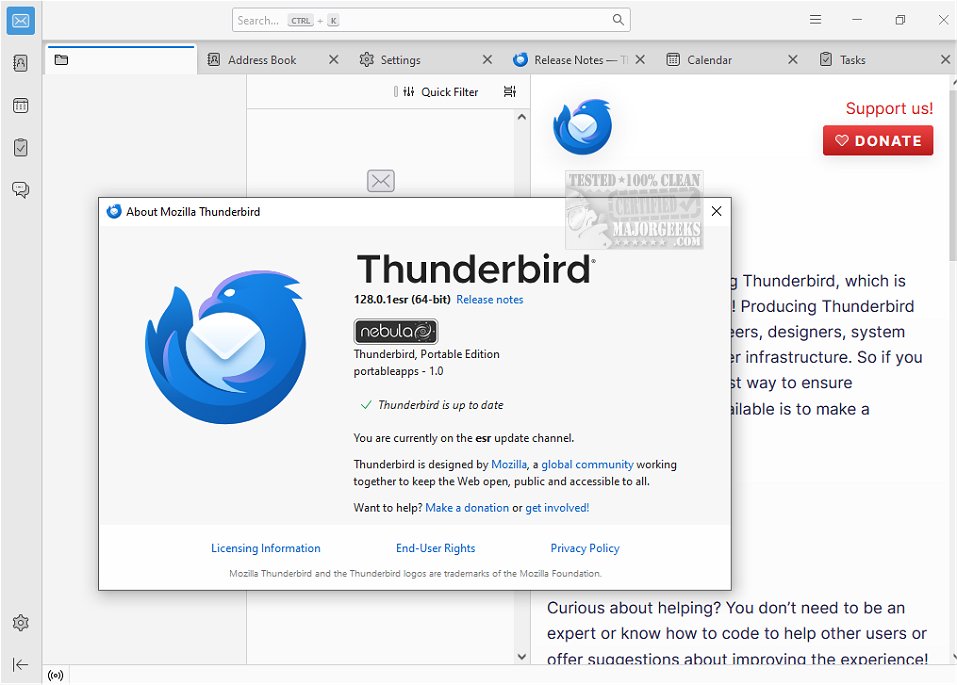
Task: Click the trademark notice at dialog bottom
Action: pos(415,574)
